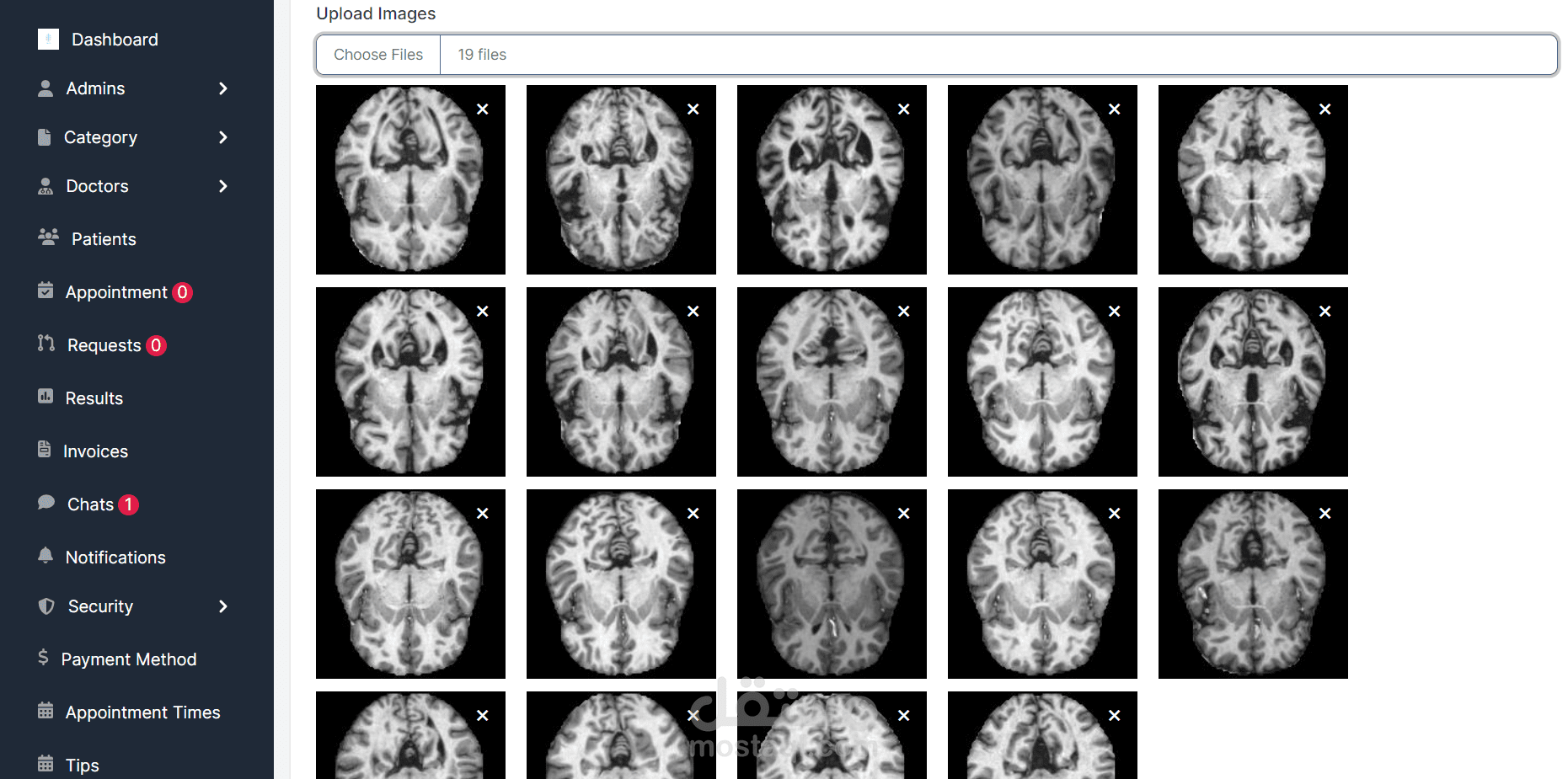Click the Payment Method dollar icon
Image resolution: width=1568 pixels, height=779 pixels.
43,658
